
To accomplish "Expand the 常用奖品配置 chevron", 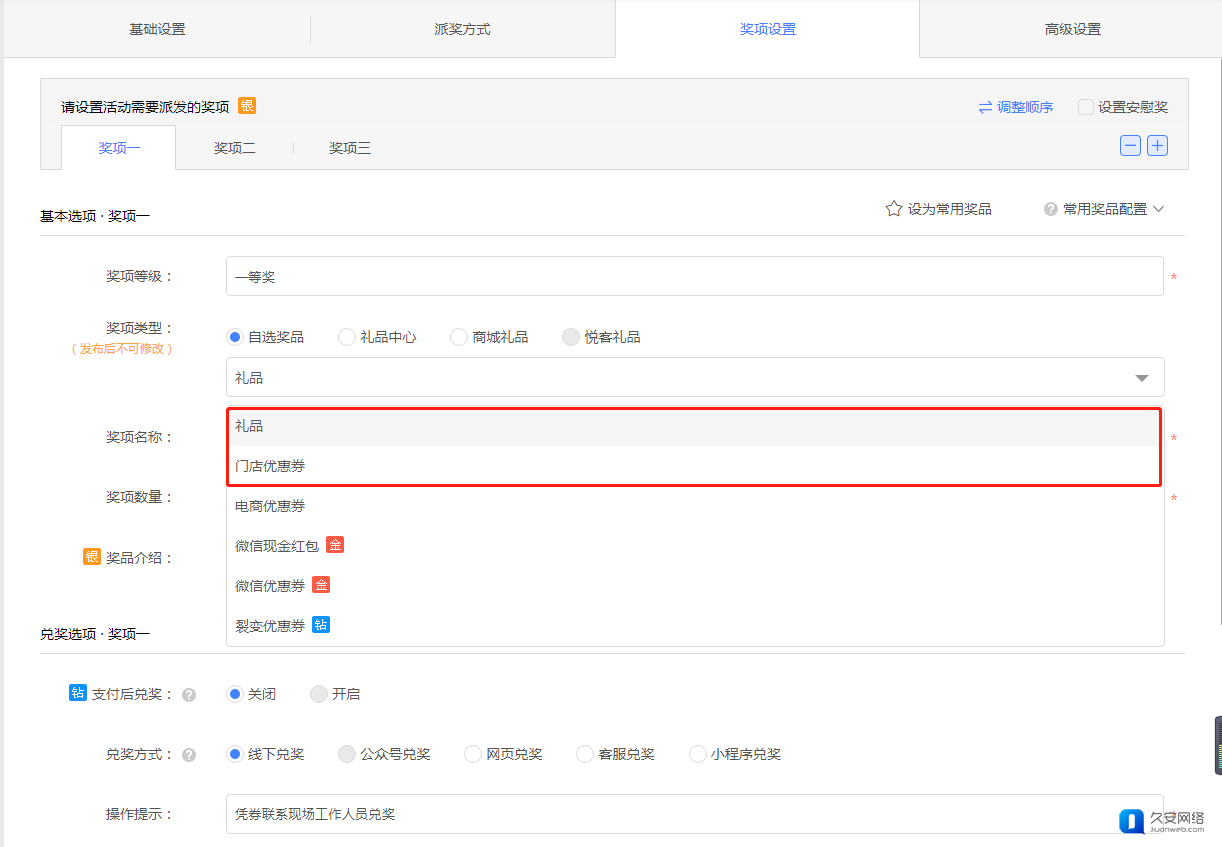I will tap(1159, 209).
